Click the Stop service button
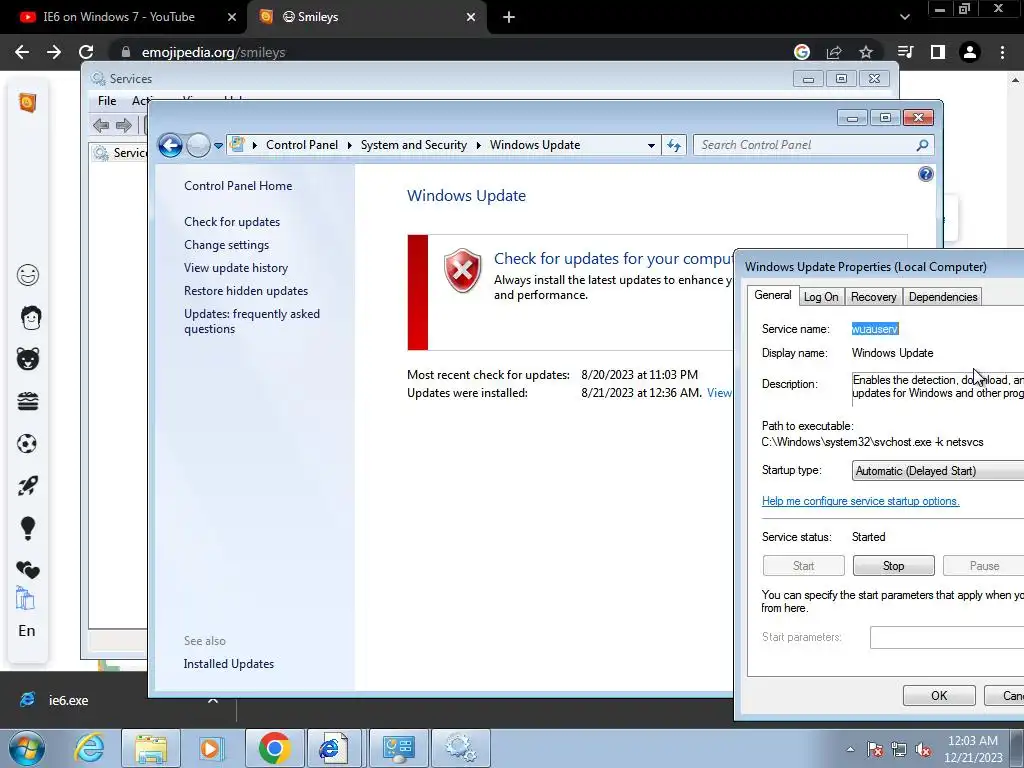Screen dimensions: 1024x768 click(x=893, y=566)
